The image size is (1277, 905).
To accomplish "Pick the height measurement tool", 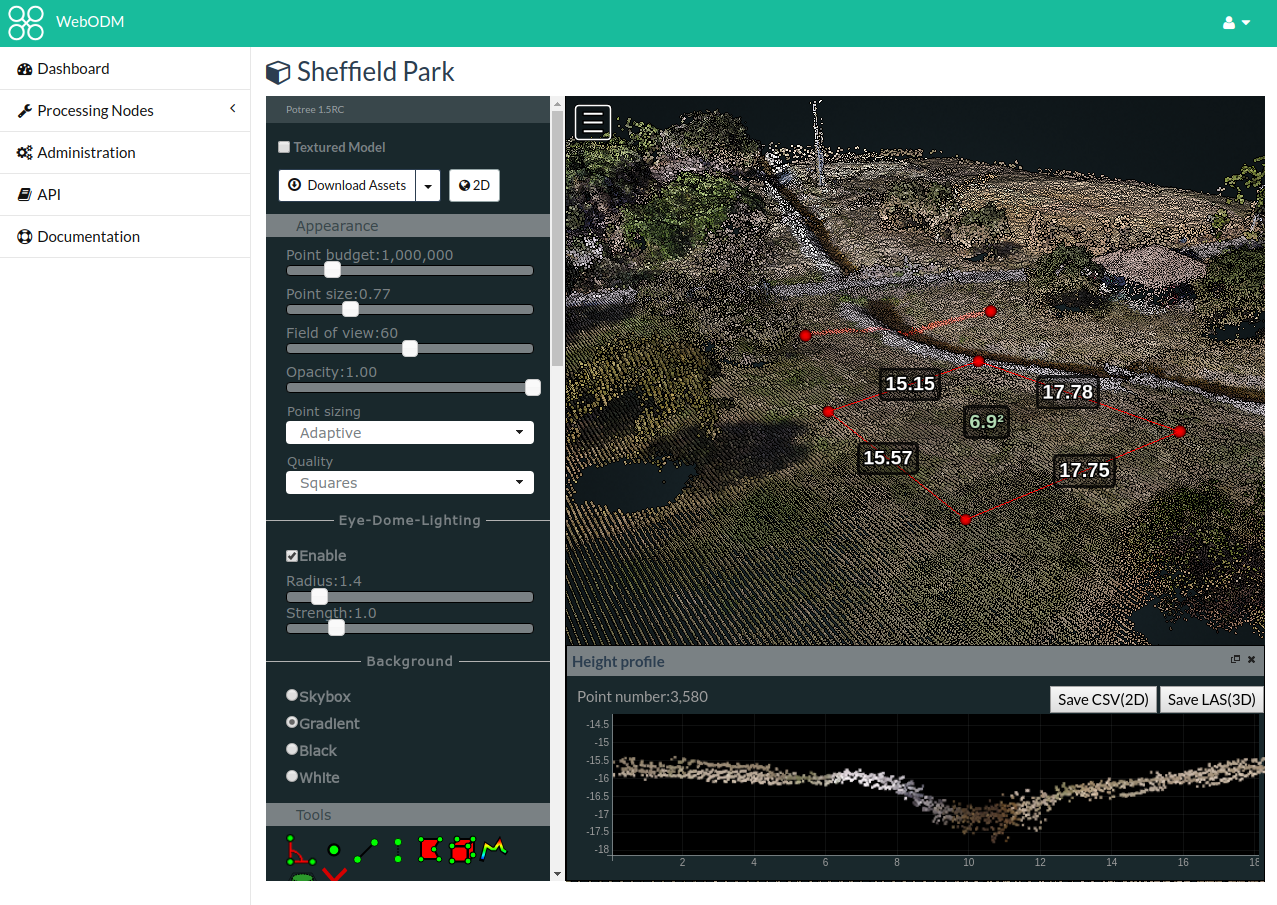I will coord(398,851).
